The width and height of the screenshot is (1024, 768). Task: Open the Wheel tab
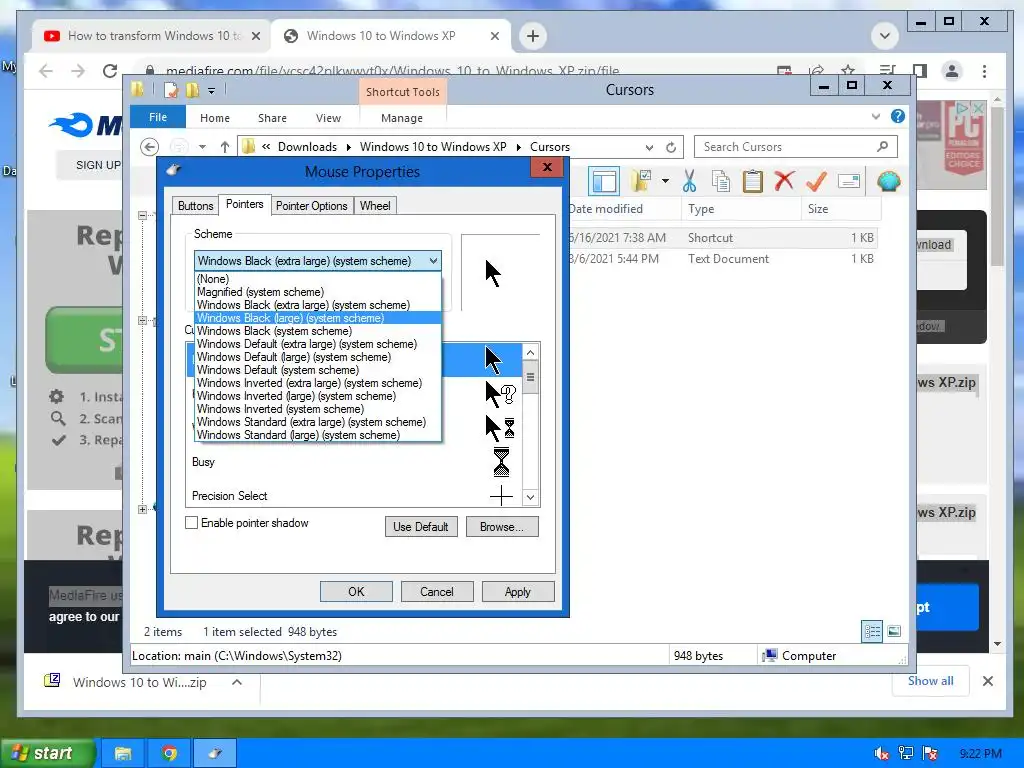375,206
